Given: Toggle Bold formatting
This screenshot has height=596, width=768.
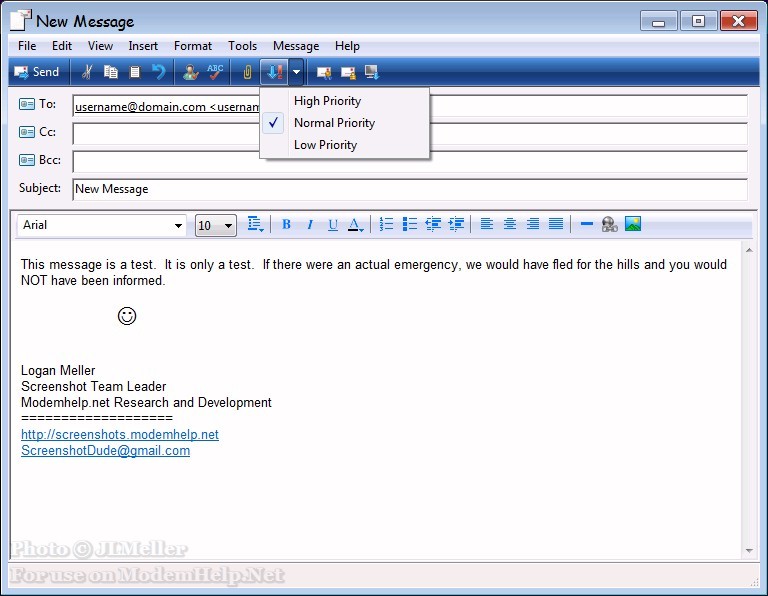Looking at the screenshot, I should coord(286,225).
